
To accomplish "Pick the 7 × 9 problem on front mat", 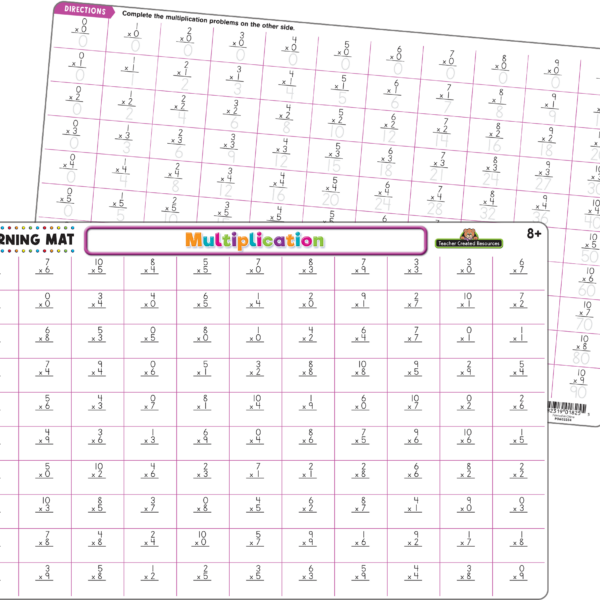I will pos(361,266).
